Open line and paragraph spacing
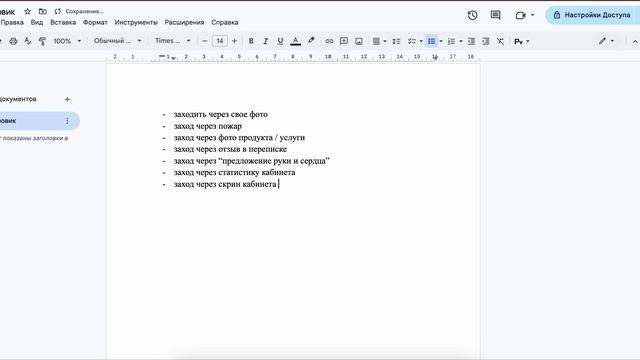The width and height of the screenshot is (640, 360). 396,41
